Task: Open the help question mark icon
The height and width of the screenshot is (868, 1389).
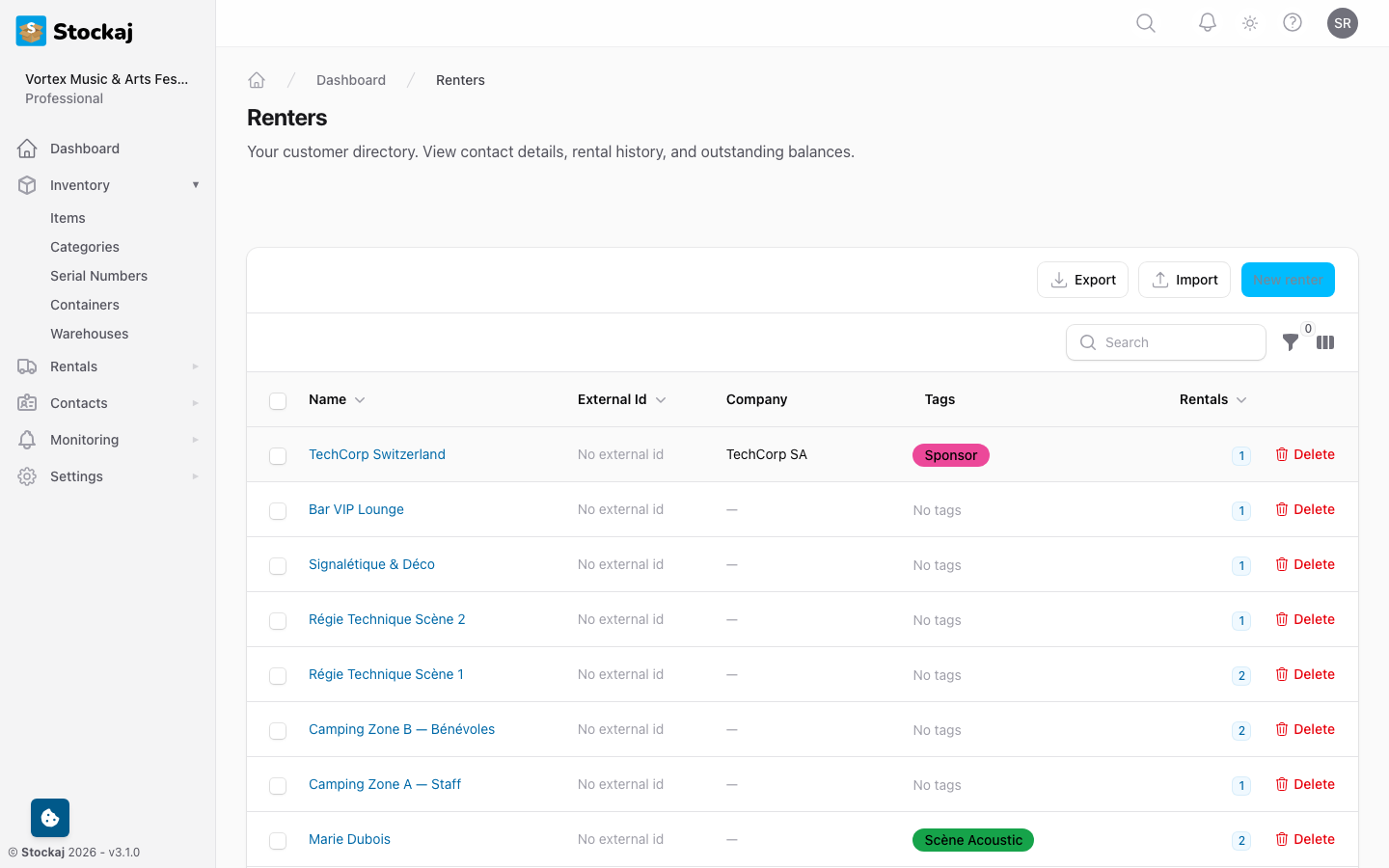Action: click(x=1293, y=22)
